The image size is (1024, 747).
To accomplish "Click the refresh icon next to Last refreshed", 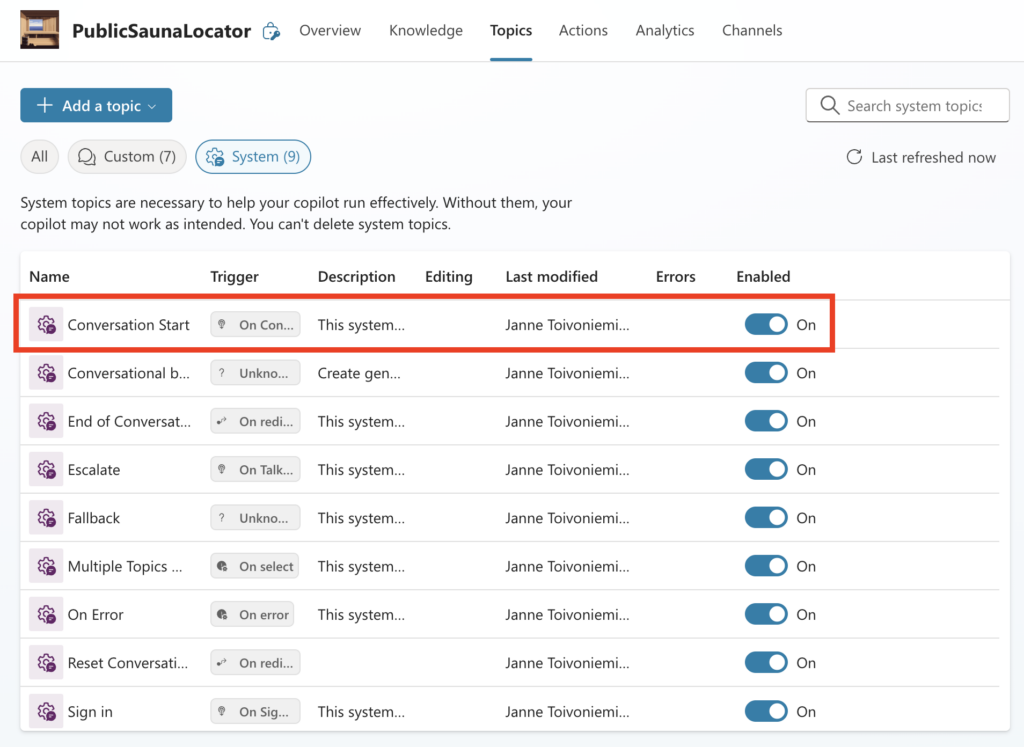I will click(x=854, y=157).
